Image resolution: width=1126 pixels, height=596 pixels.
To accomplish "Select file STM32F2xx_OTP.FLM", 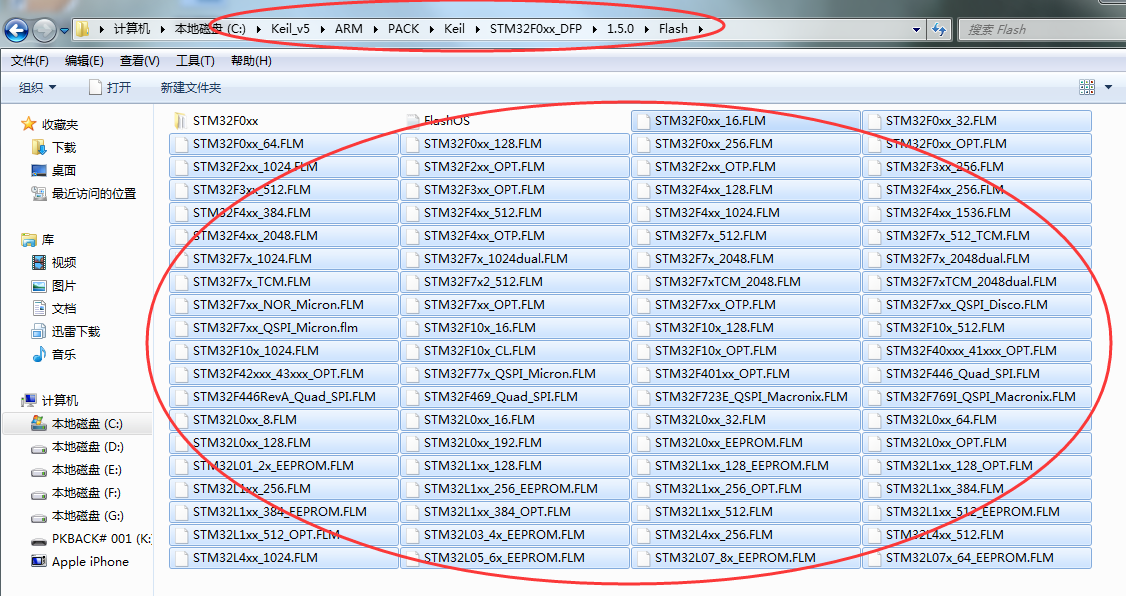I will coord(746,167).
